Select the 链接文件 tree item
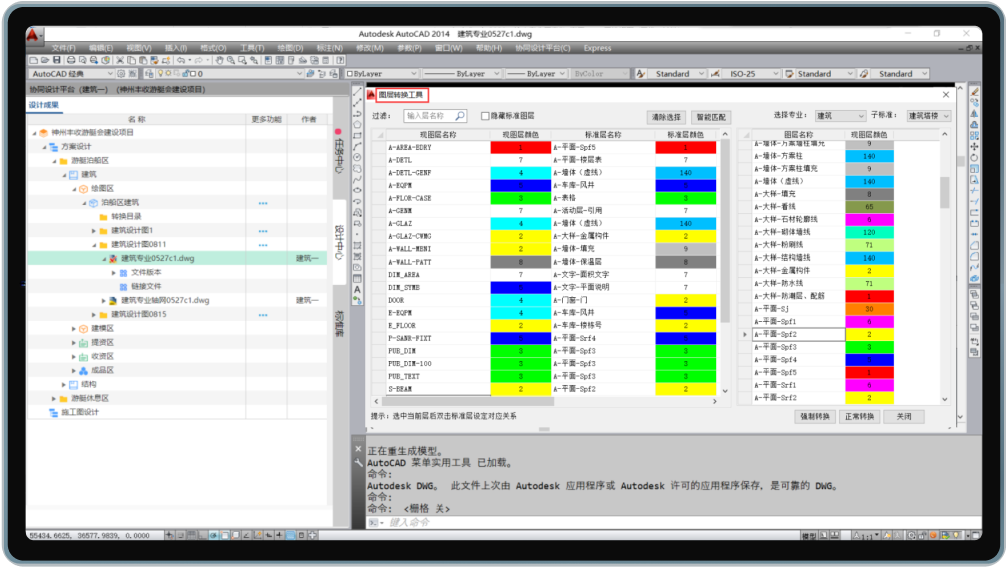1006x567 pixels. (146, 287)
